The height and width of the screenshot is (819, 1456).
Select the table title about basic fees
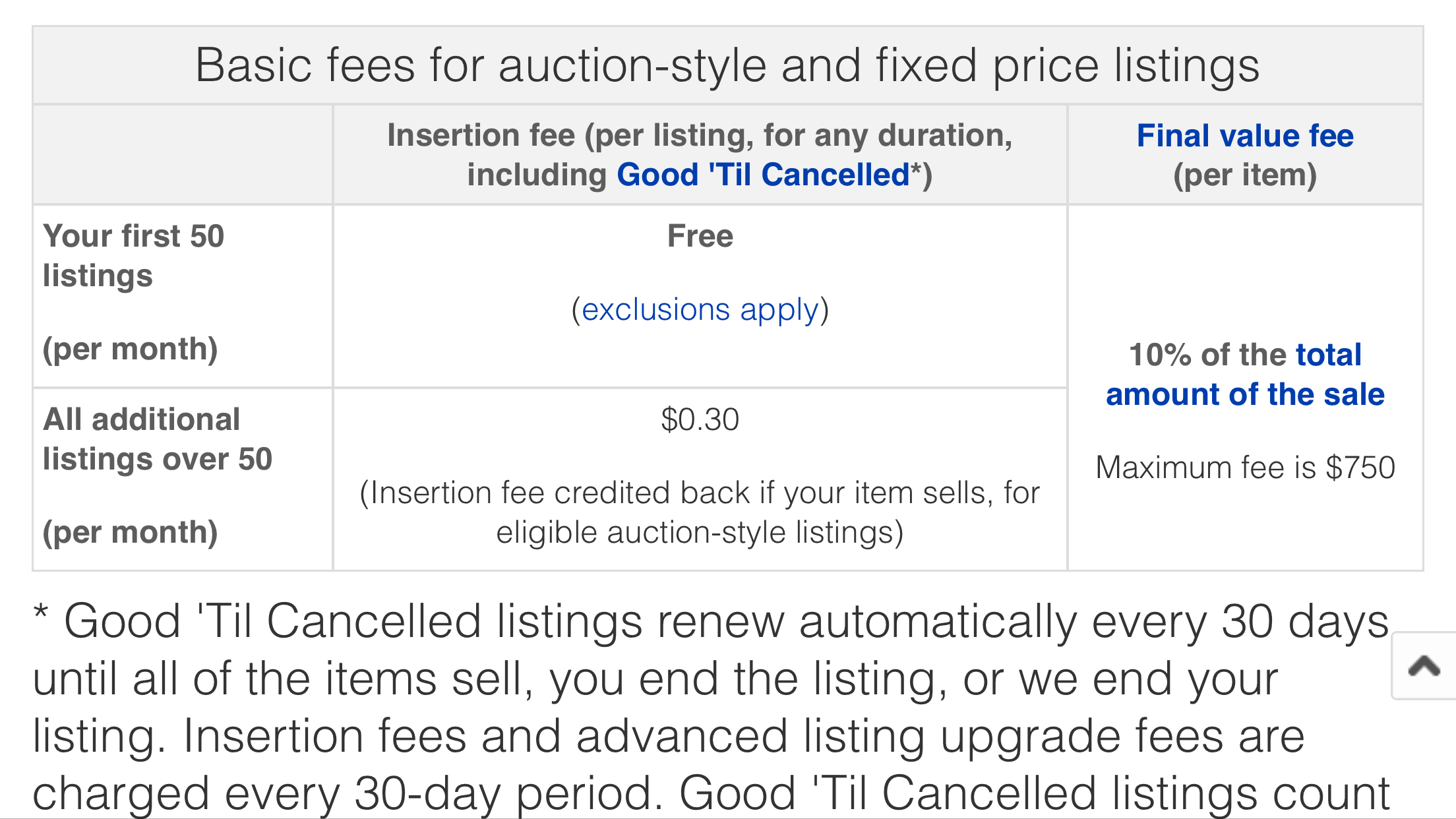pos(727,65)
